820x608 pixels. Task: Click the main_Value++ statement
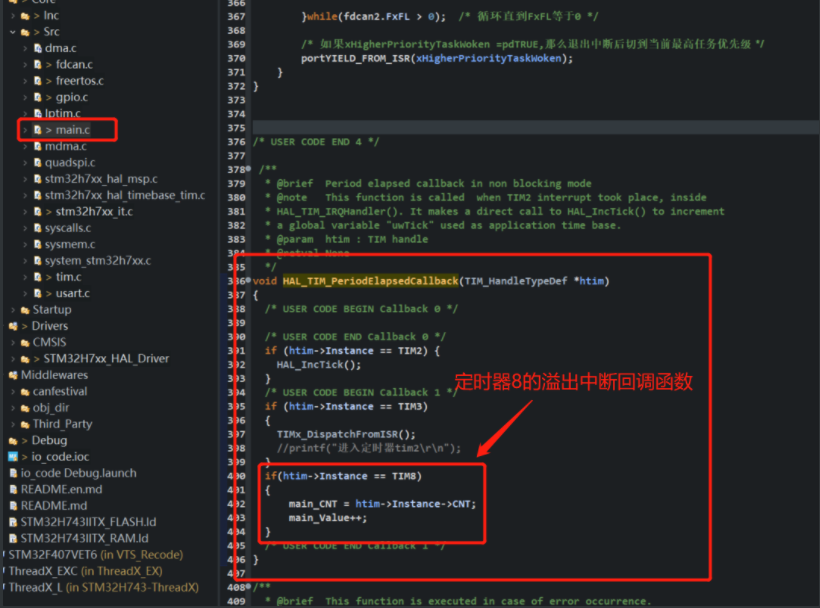(328, 518)
